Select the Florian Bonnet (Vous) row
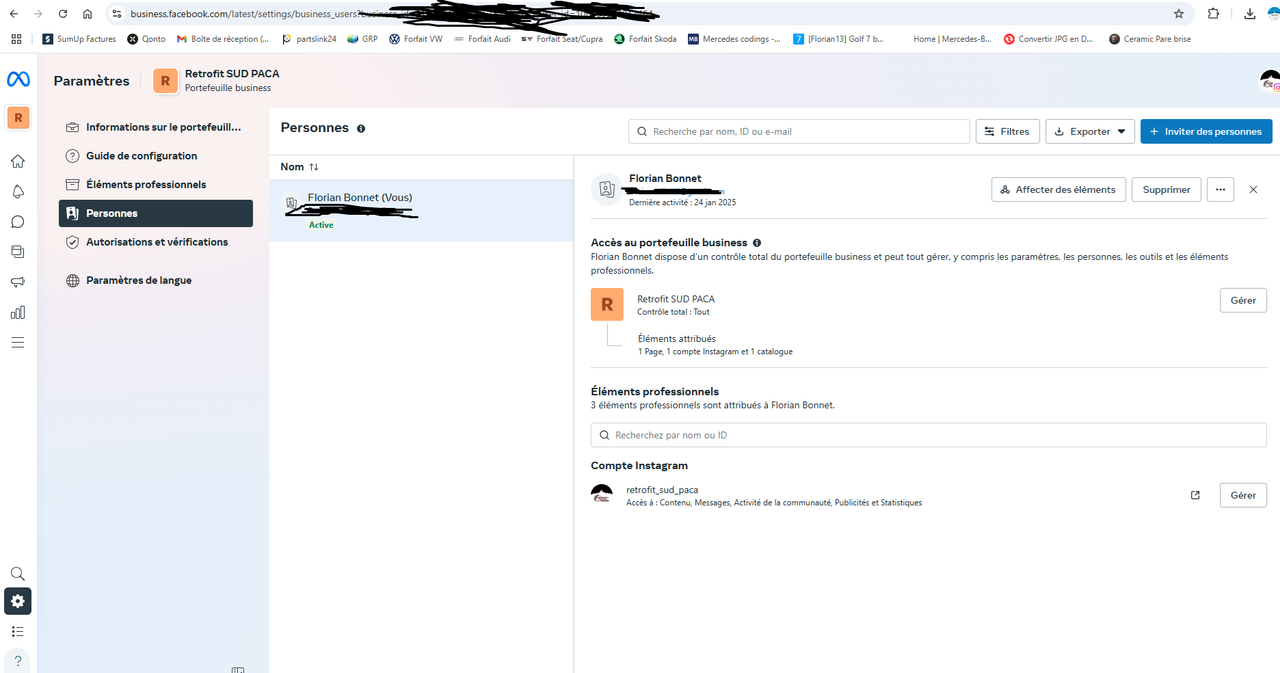The width and height of the screenshot is (1280, 673). tap(421, 210)
